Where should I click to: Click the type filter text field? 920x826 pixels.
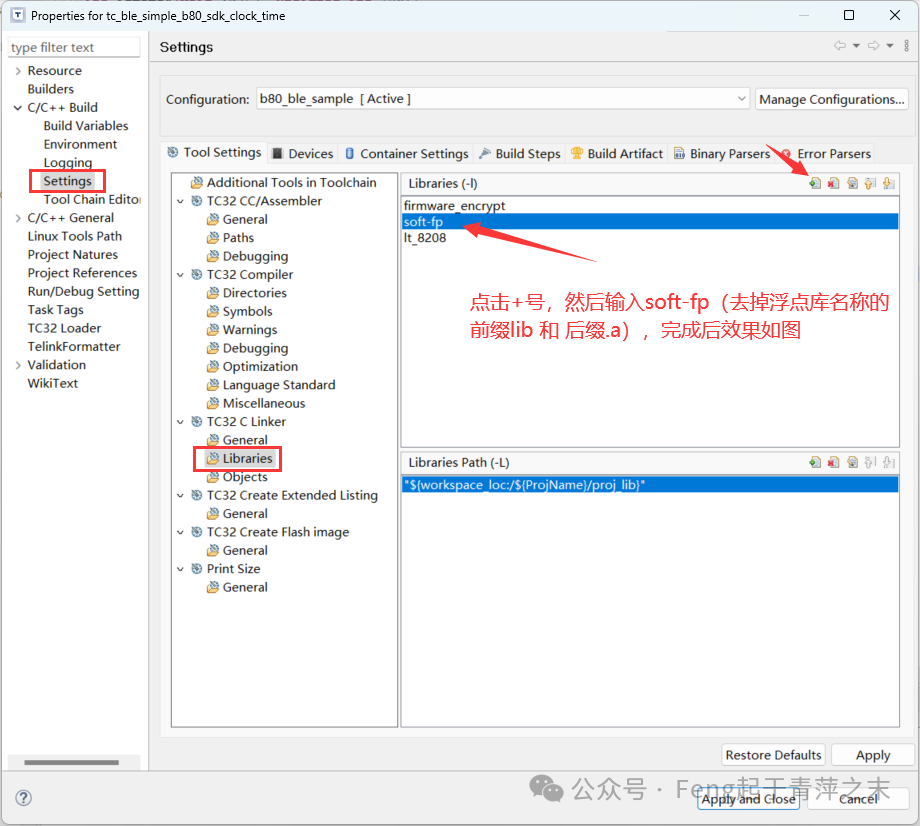[74, 47]
